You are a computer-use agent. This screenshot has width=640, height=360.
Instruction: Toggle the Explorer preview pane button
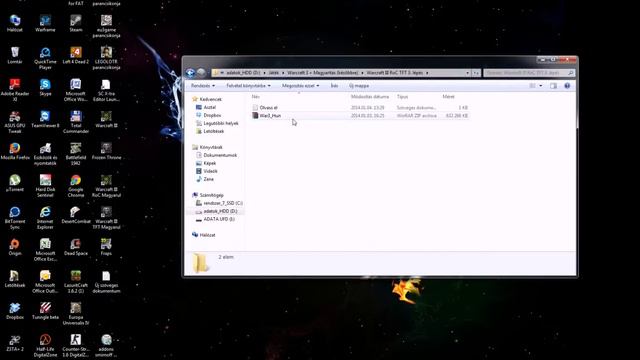[x=553, y=86]
